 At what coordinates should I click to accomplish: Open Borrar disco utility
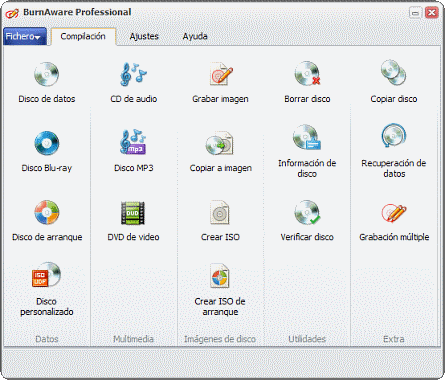click(307, 82)
